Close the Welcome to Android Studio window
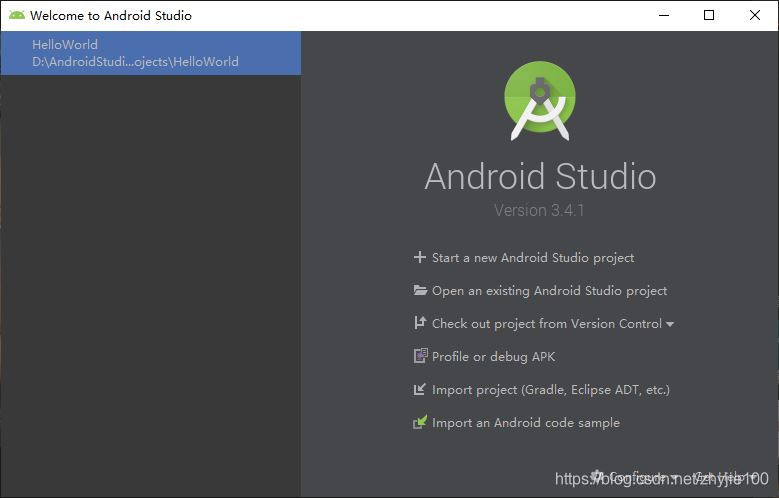Viewport: 779px width, 498px height. click(755, 15)
